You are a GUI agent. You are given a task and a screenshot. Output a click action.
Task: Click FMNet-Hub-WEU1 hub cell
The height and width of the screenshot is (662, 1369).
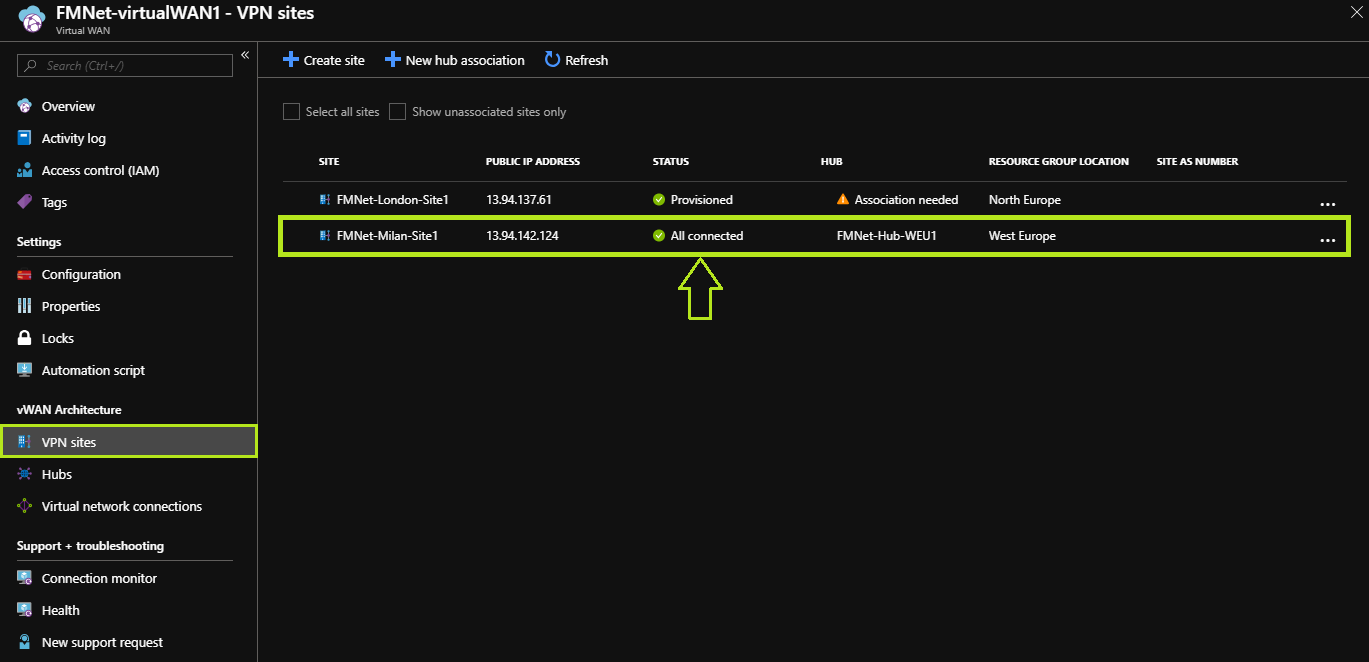coord(887,236)
